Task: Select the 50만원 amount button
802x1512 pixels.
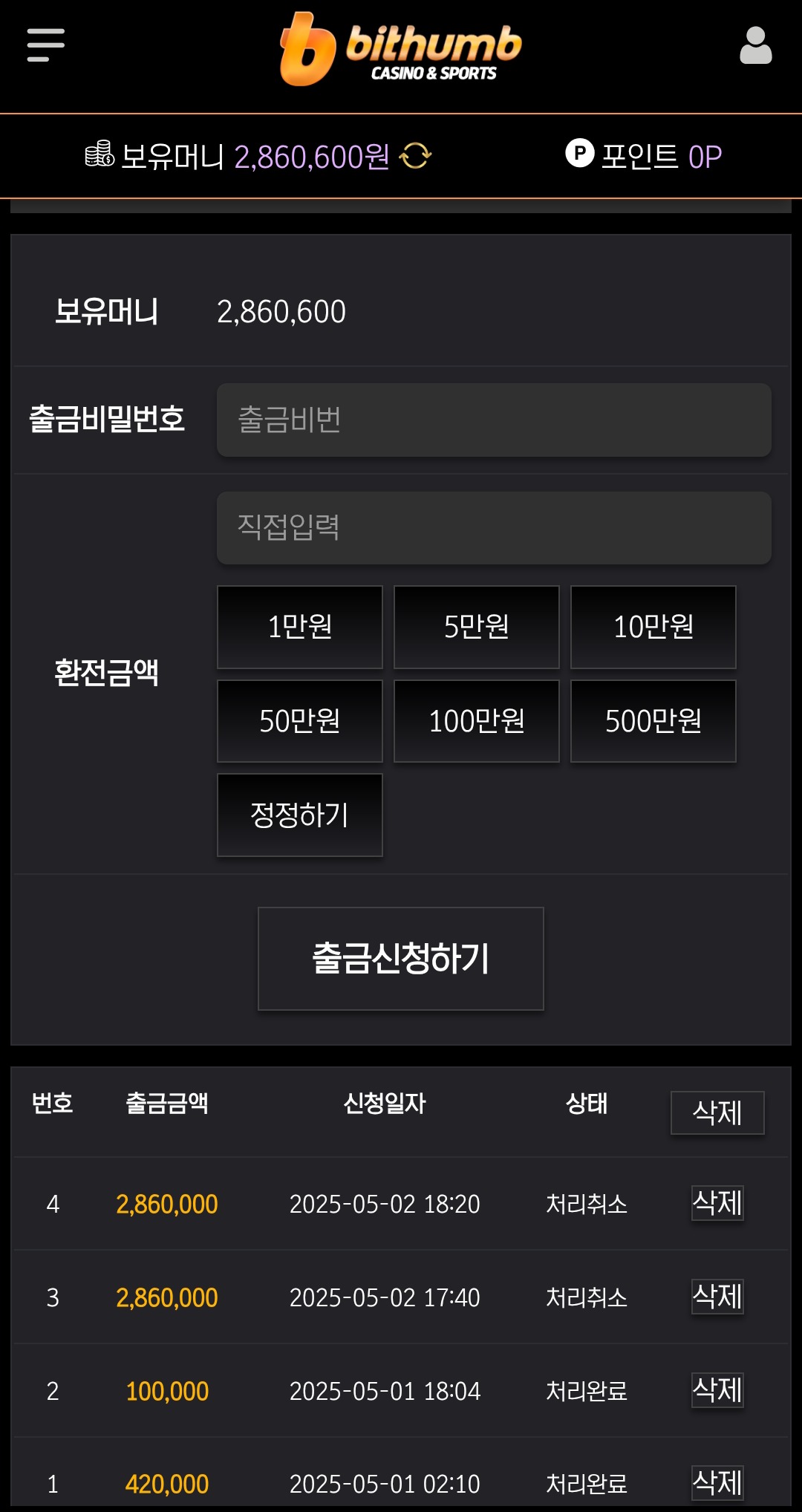Action: pos(300,721)
